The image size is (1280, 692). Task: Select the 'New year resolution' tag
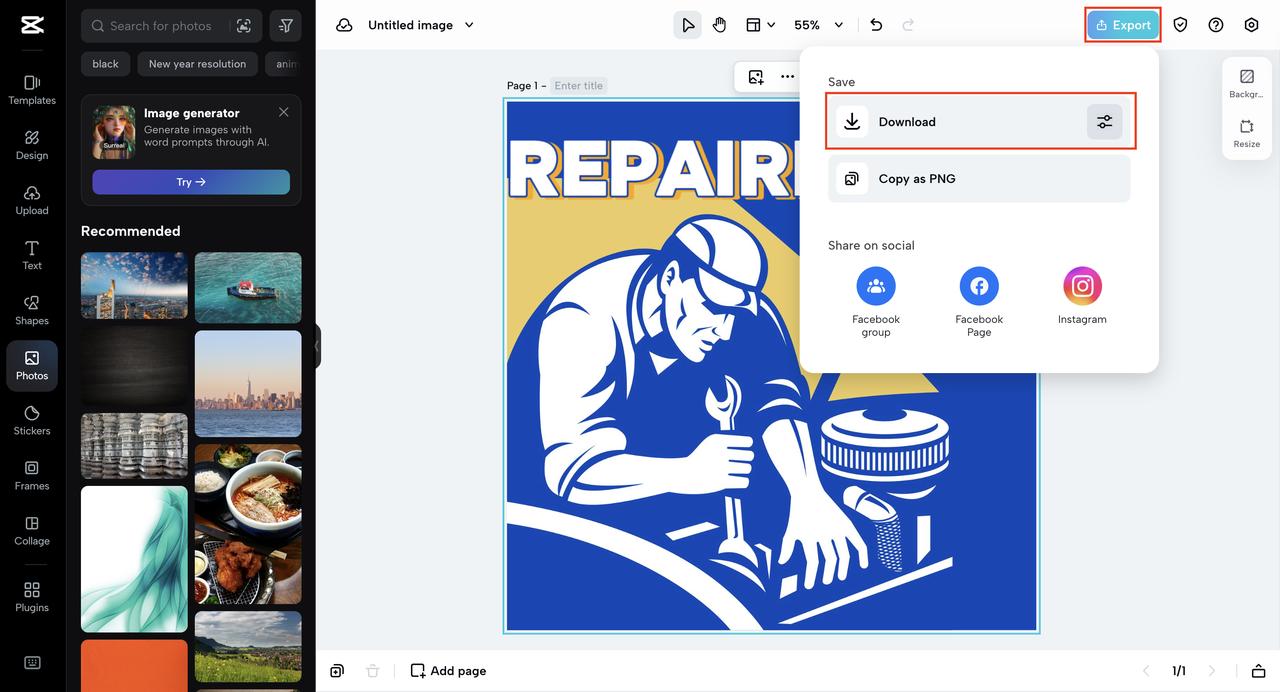(197, 64)
